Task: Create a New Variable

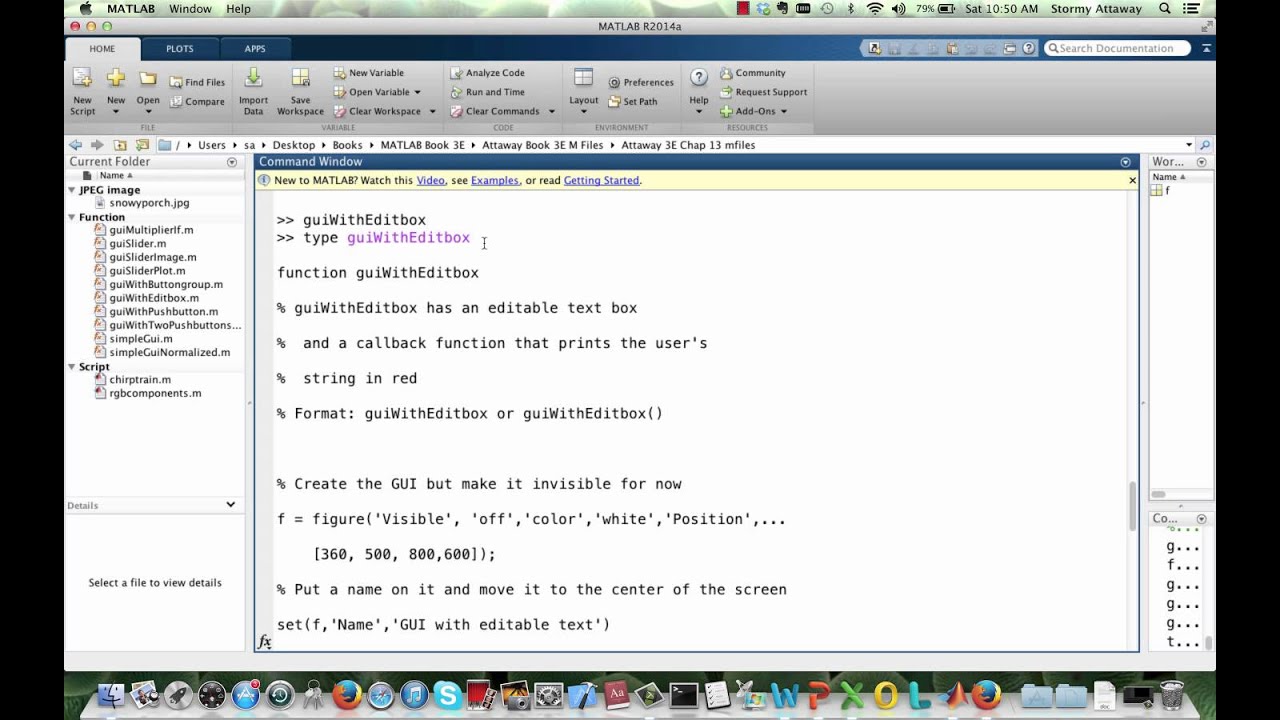Action: [x=368, y=73]
